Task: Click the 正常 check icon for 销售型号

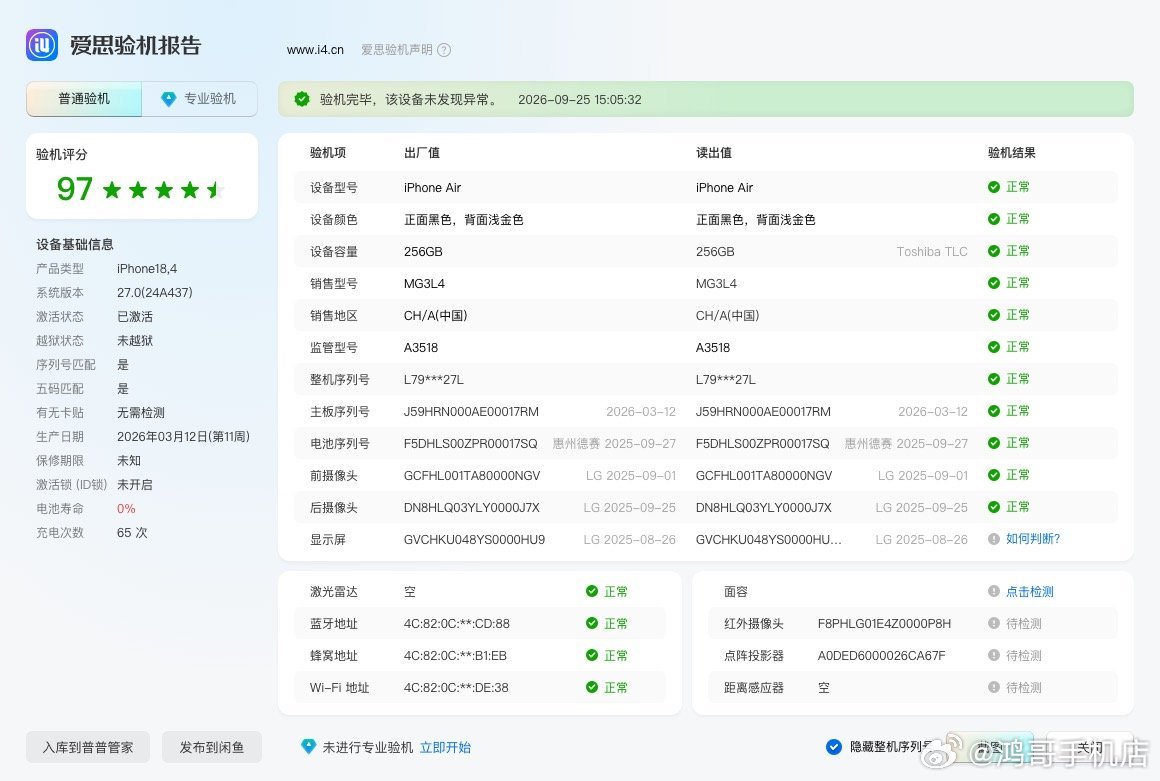Action: coord(994,283)
